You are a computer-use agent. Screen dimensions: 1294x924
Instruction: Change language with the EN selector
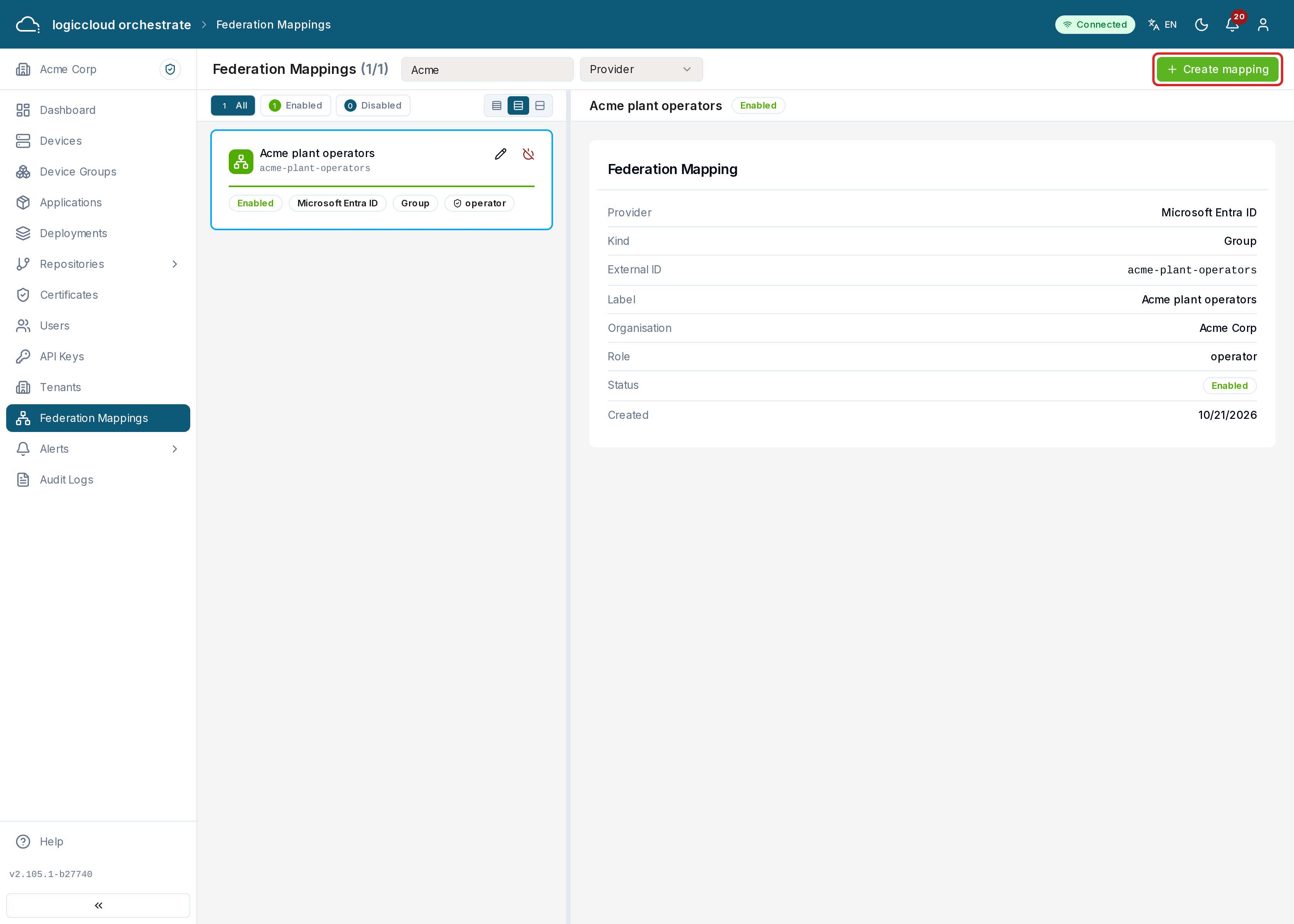click(x=1163, y=25)
